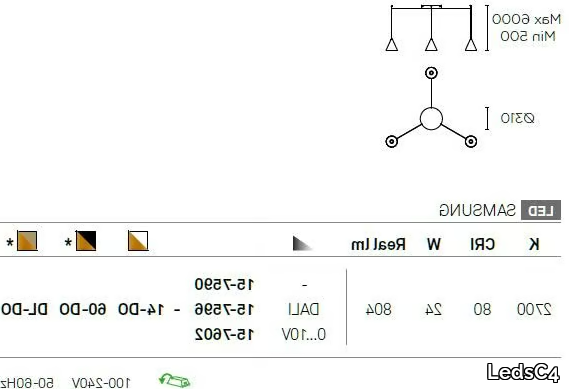Viewport: 569px width, 389px height.
Task: Click the dimming gradient triangle icon
Action: point(303,243)
